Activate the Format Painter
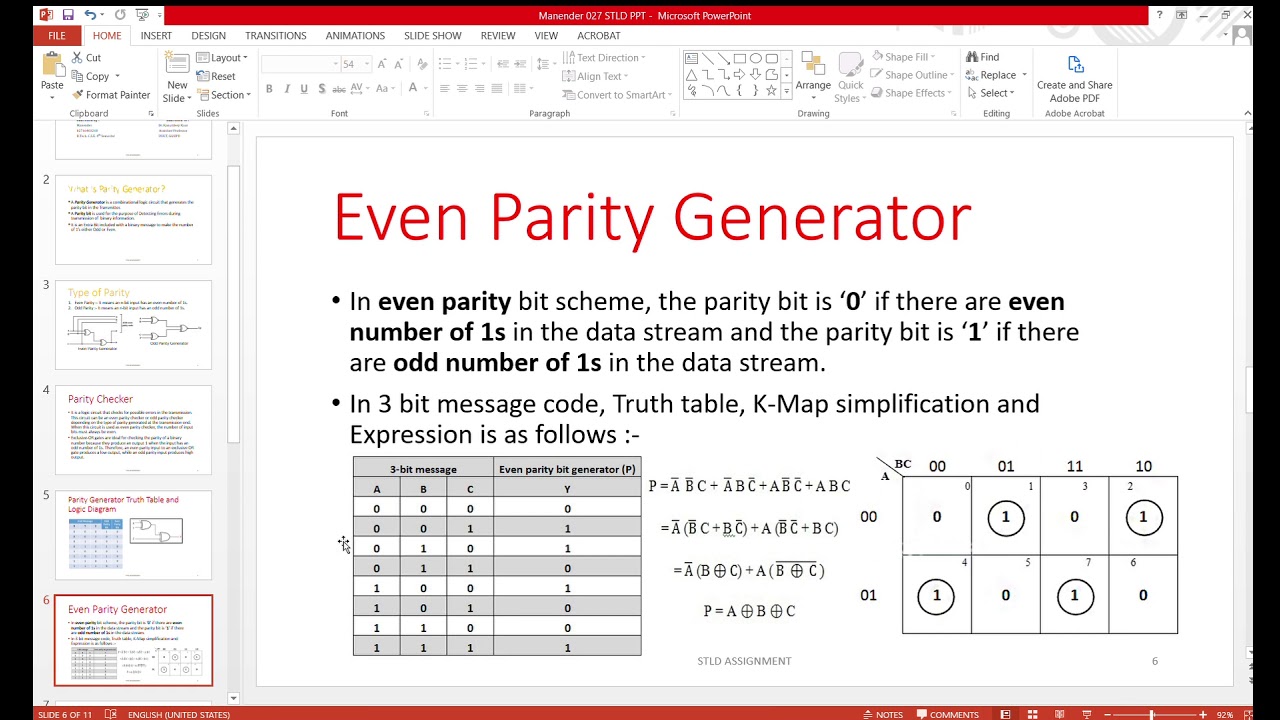The image size is (1280, 720). [x=111, y=95]
